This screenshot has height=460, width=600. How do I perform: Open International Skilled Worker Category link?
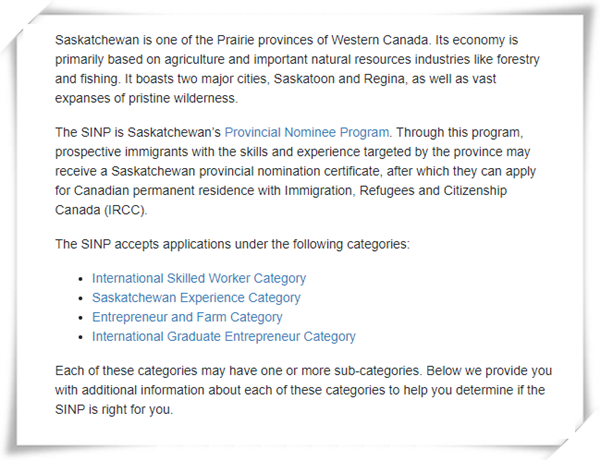click(199, 278)
